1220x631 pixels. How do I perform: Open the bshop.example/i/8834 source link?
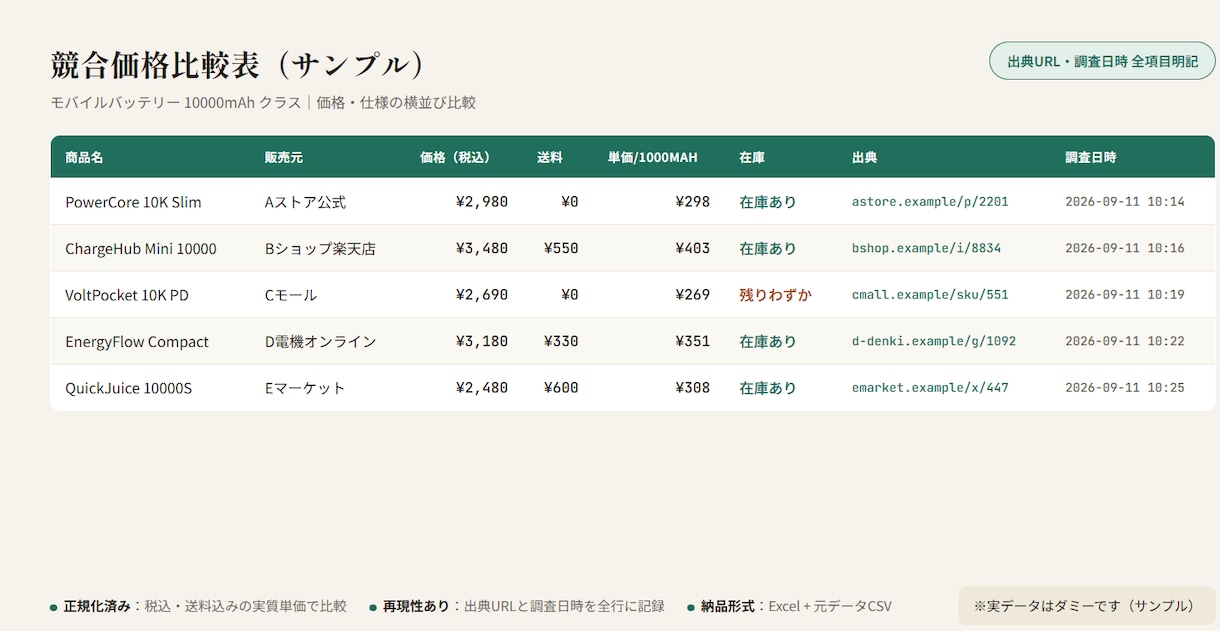coord(926,249)
